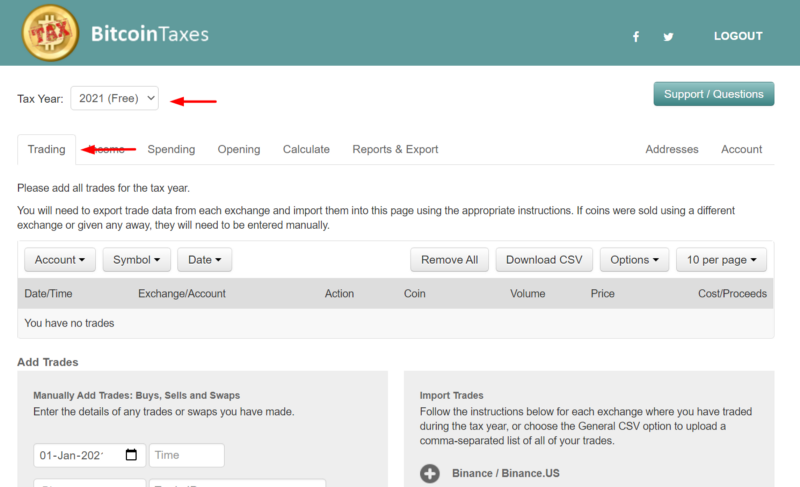Click the Cost/Proceeds column header
Viewport: 800px width, 487px height.
tap(733, 294)
